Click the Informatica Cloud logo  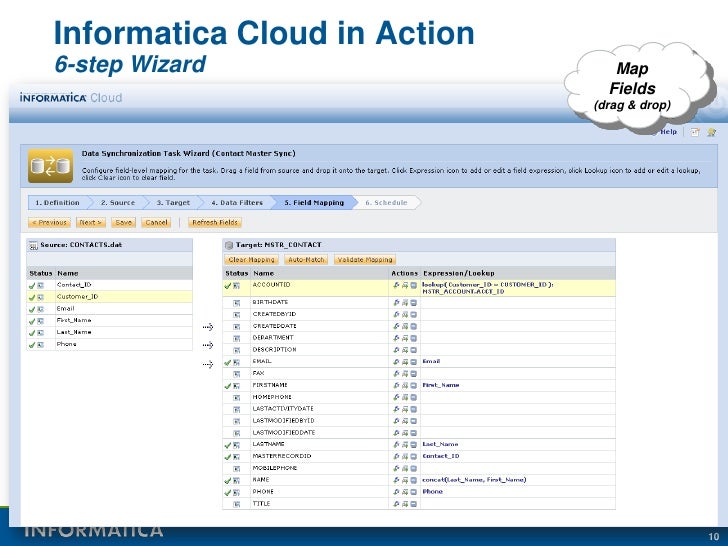(x=71, y=98)
